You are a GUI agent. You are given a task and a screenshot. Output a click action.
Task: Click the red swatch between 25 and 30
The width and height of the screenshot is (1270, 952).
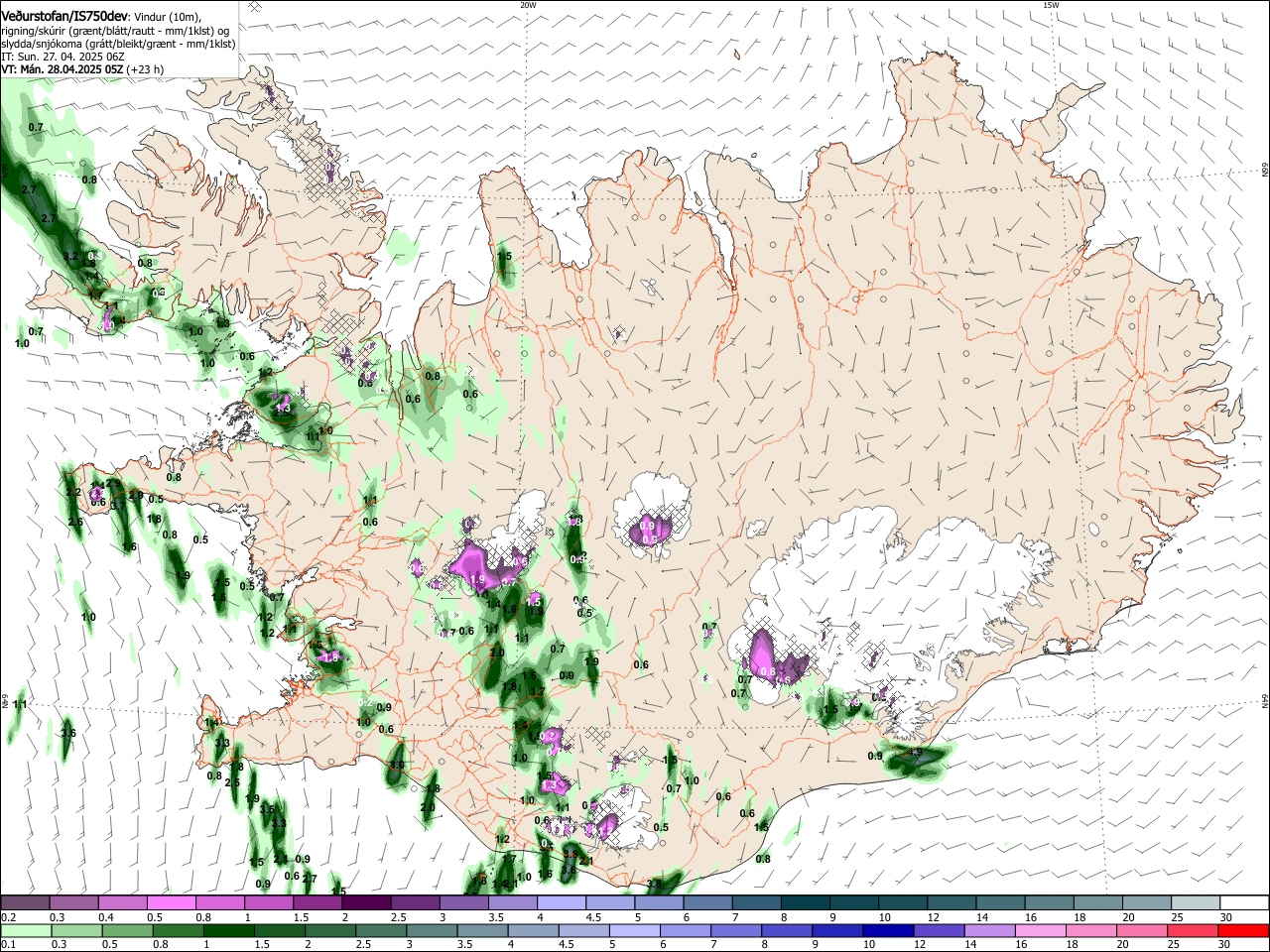coord(1193,930)
